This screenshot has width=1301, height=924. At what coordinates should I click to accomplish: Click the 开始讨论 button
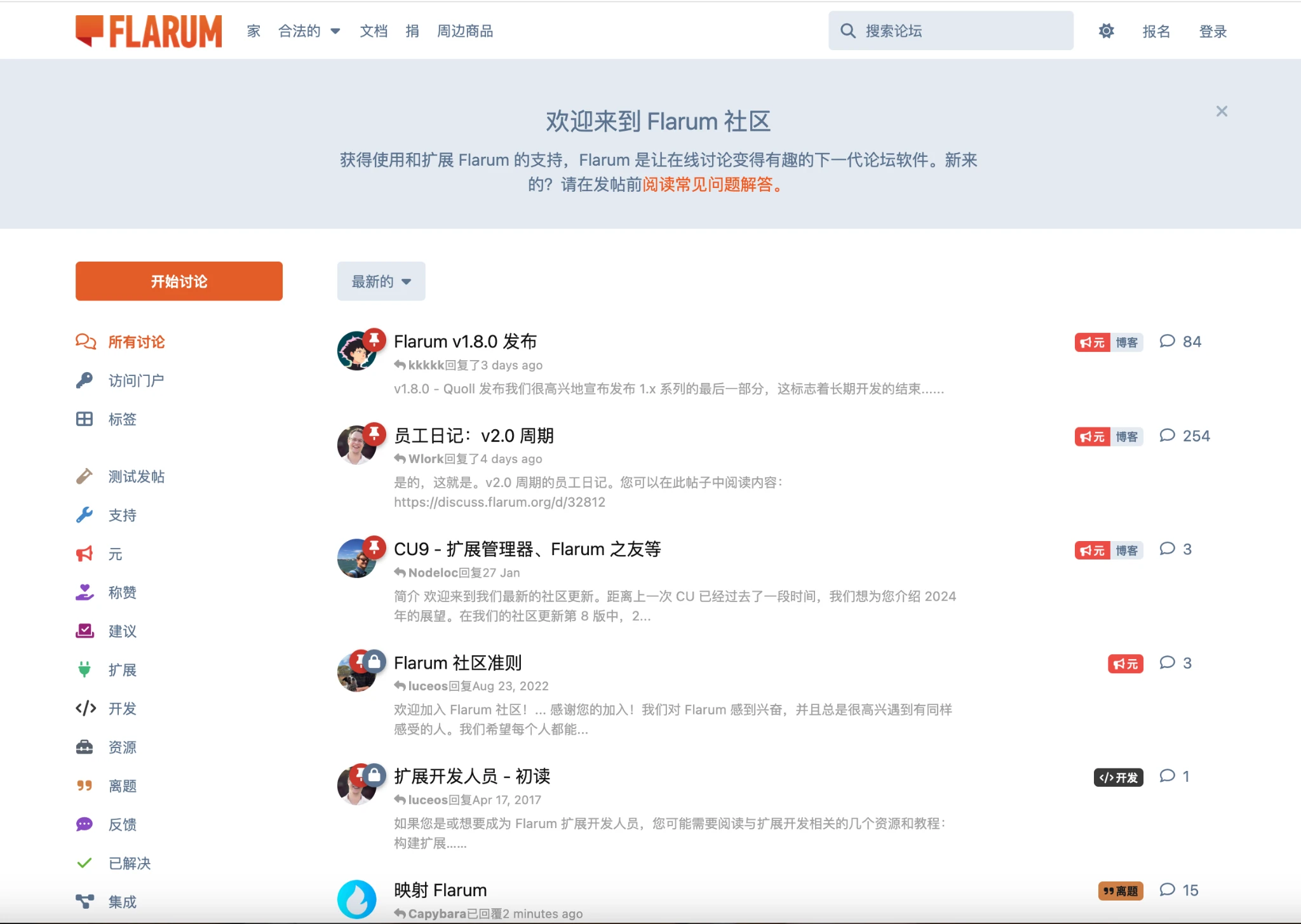[179, 281]
